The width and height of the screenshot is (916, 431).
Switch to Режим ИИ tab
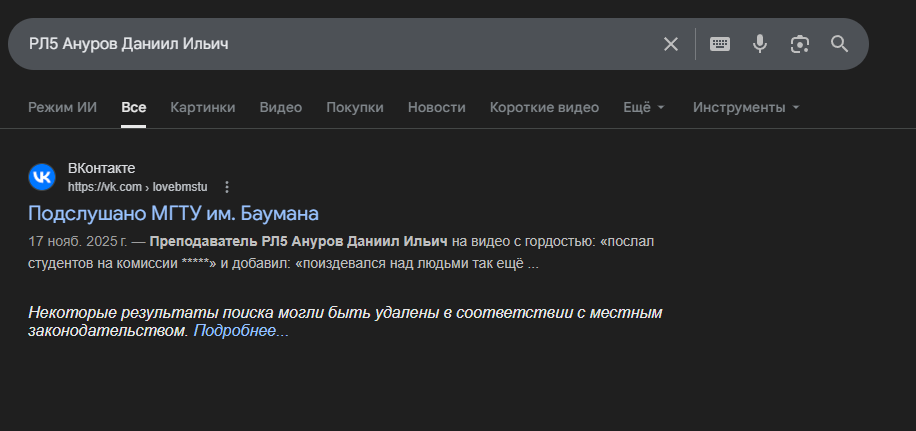click(x=62, y=108)
